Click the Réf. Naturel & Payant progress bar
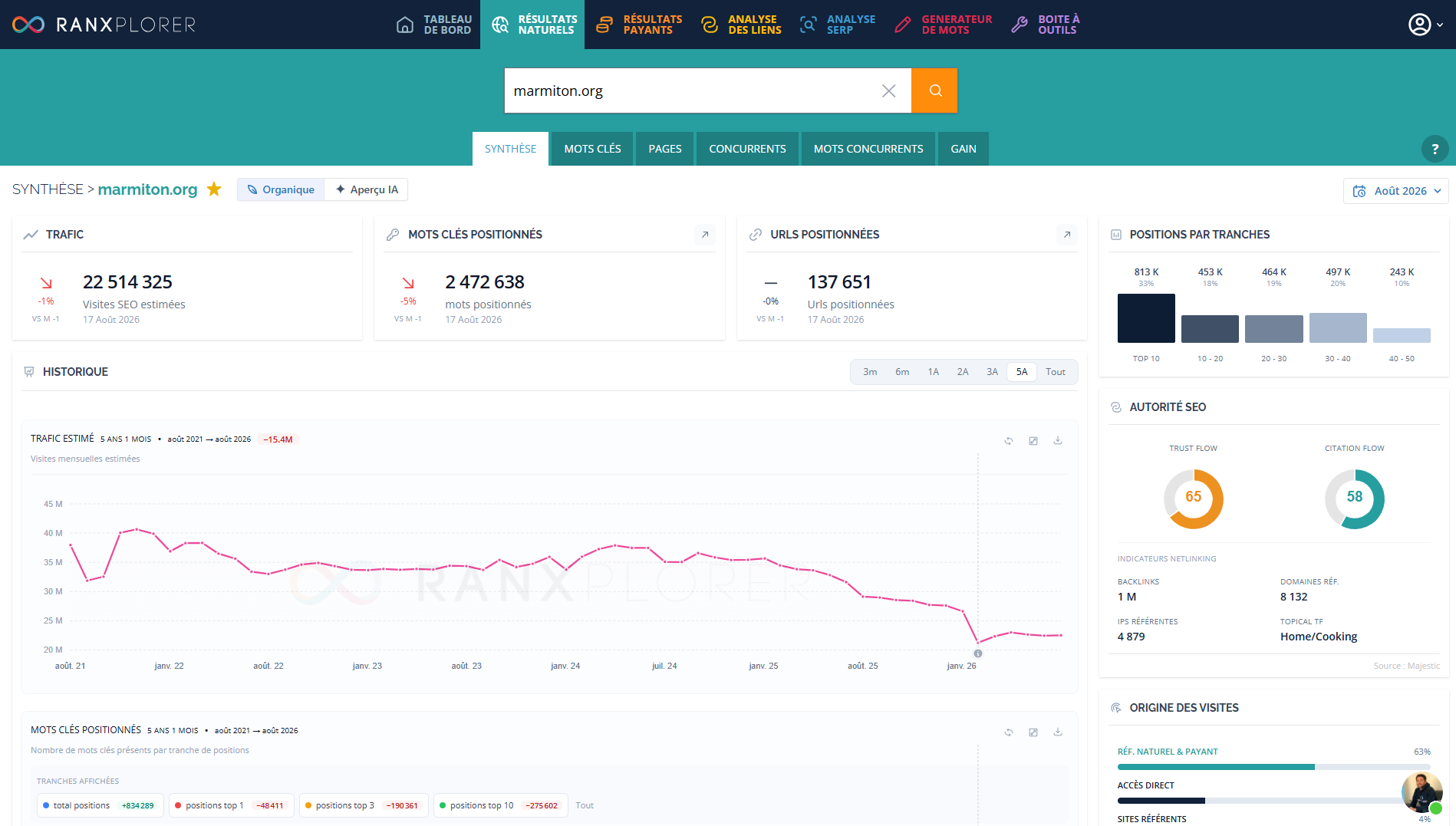This screenshot has height=826, width=1456. click(1274, 767)
